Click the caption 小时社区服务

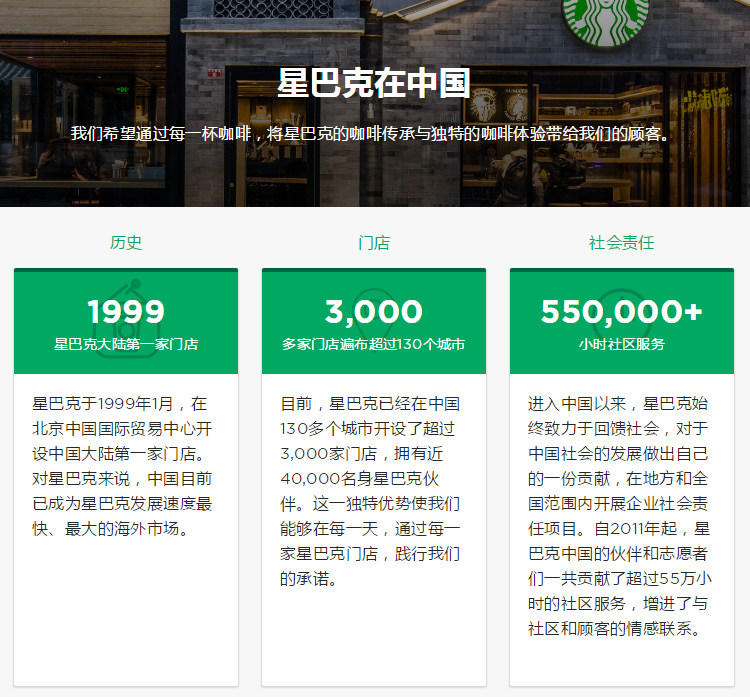621,344
